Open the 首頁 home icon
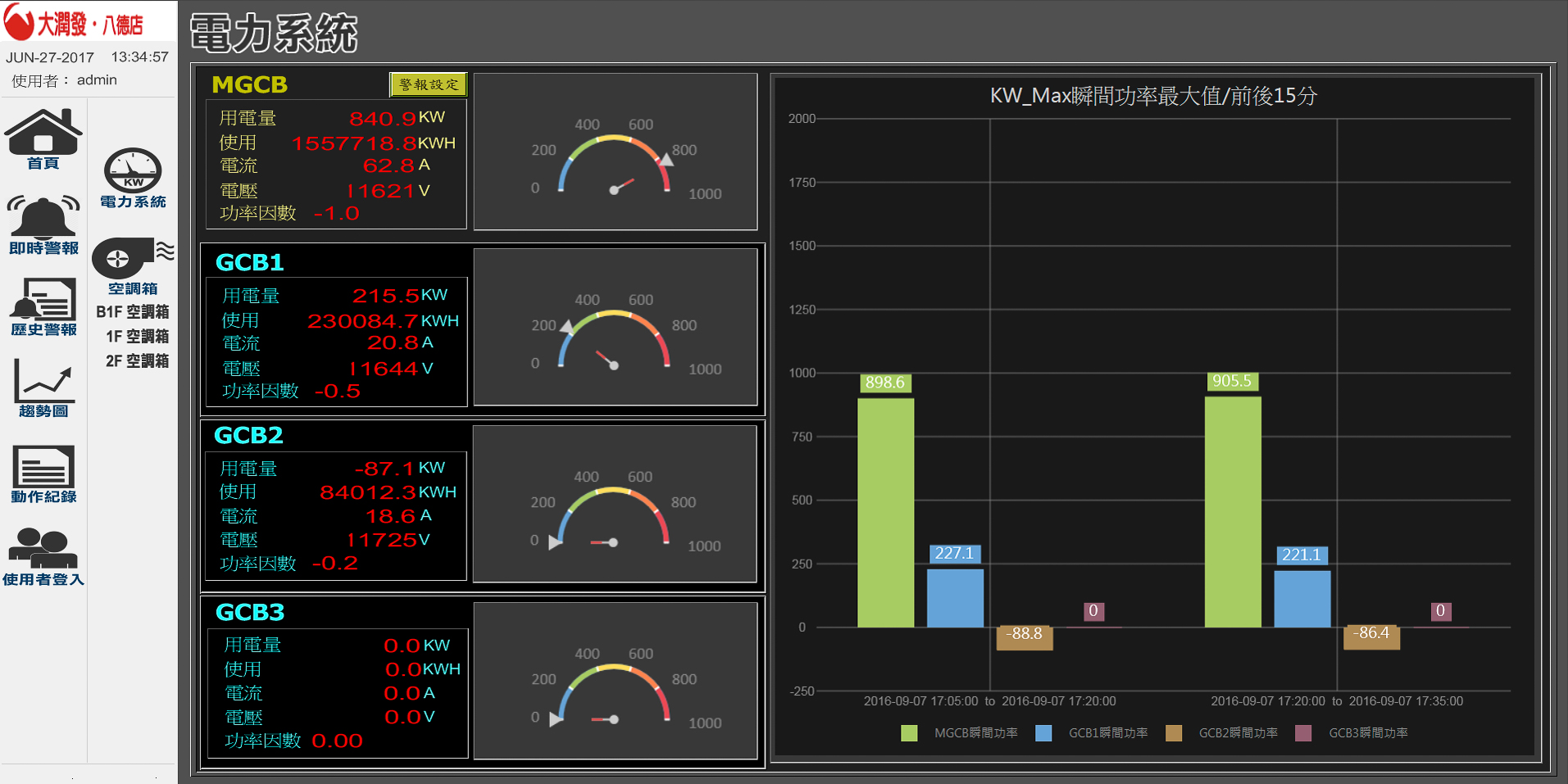The height and width of the screenshot is (784, 1568). coord(43,130)
